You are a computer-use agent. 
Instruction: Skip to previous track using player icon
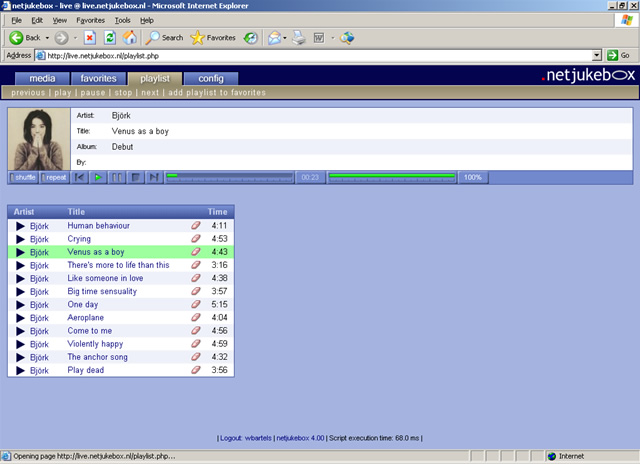pyautogui.click(x=80, y=177)
